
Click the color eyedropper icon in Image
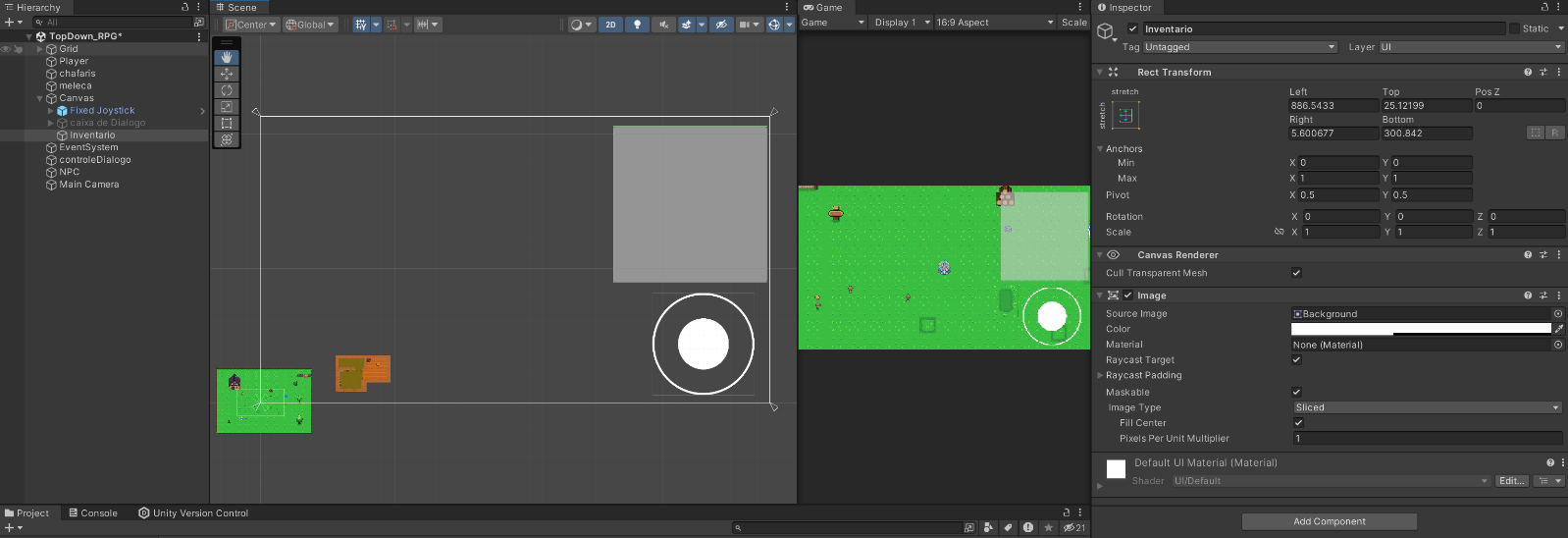[1558, 329]
